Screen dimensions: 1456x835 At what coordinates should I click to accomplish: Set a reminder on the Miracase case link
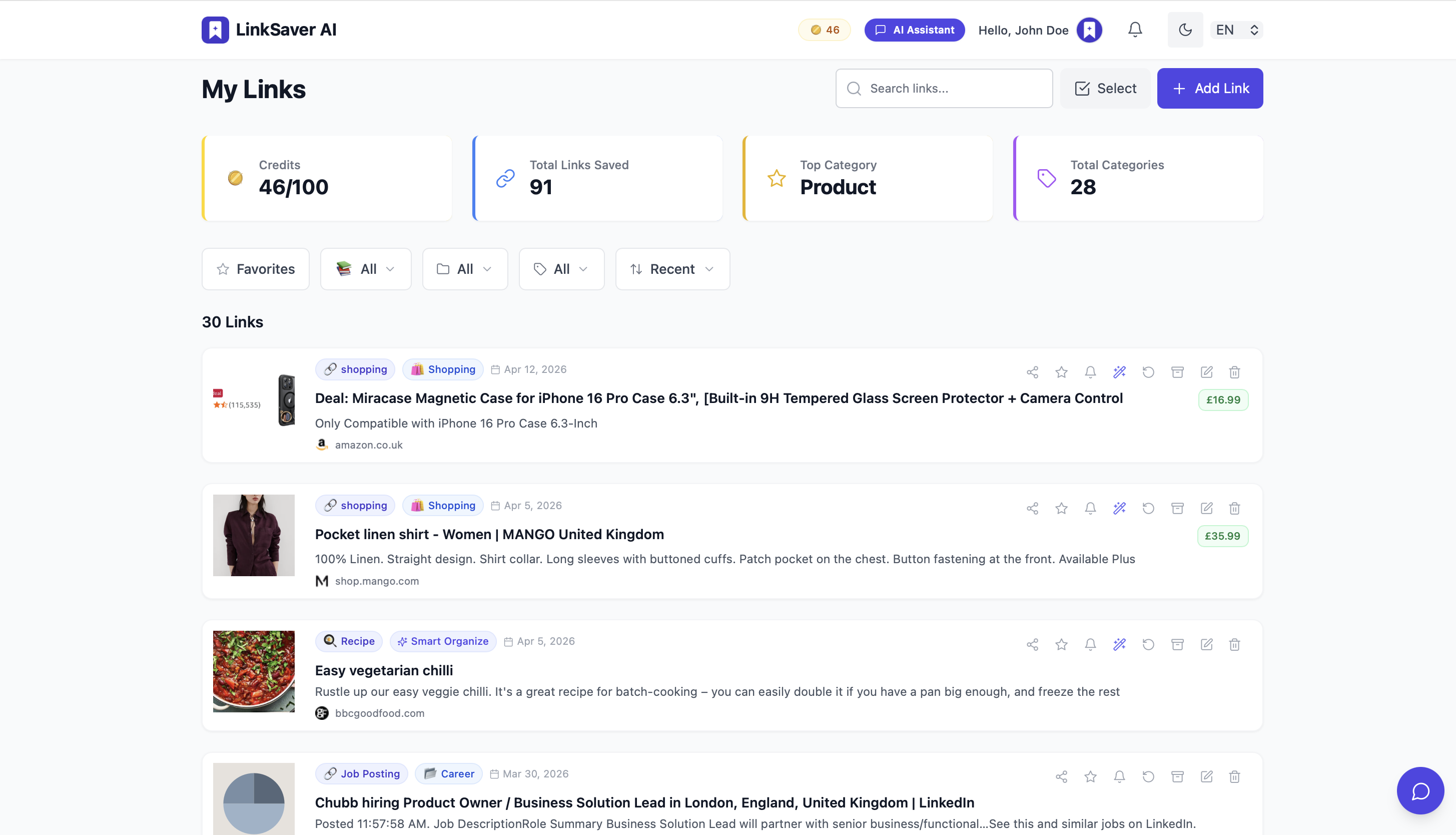(1090, 371)
